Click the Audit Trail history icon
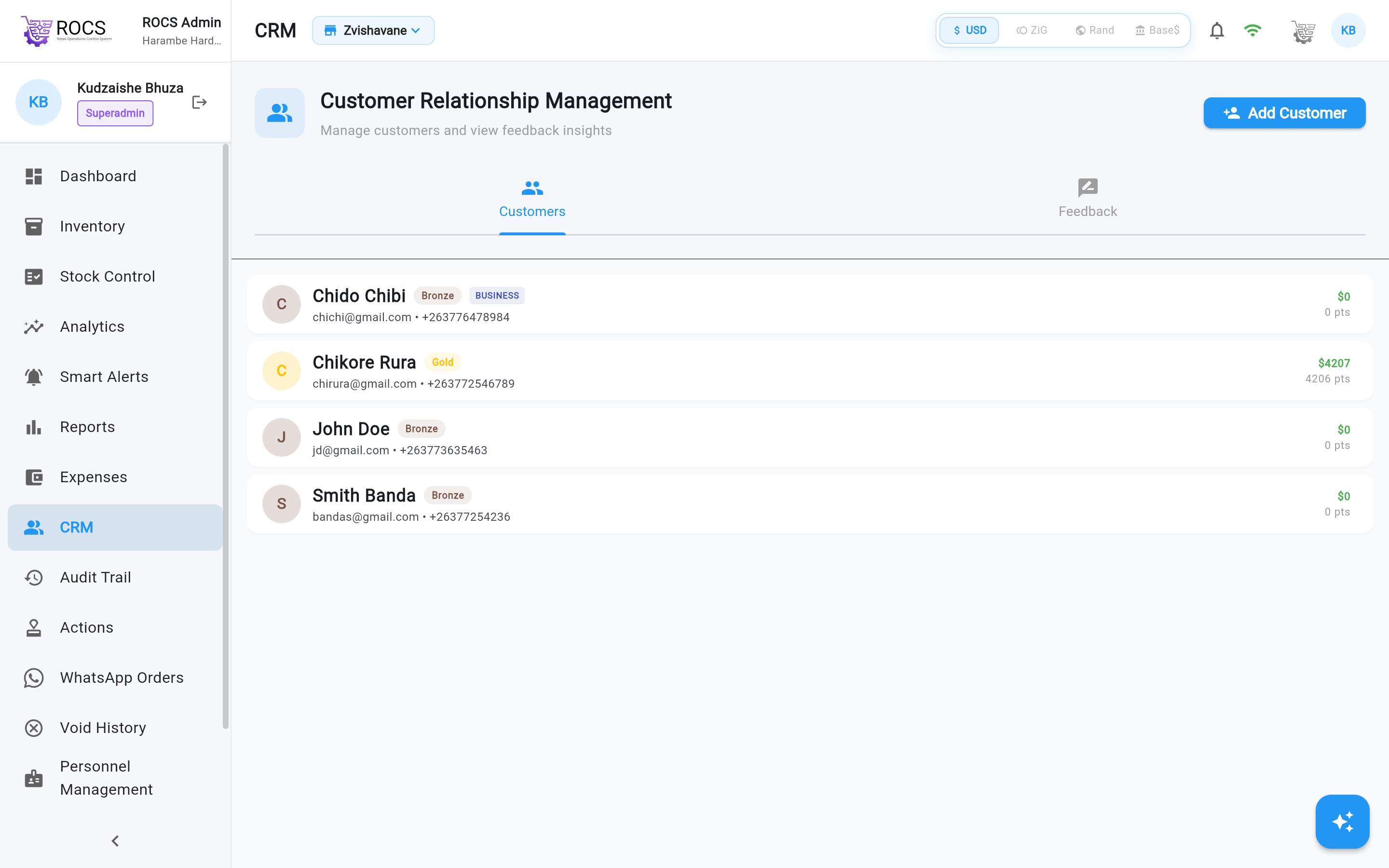This screenshot has height=868, width=1389. point(34,578)
